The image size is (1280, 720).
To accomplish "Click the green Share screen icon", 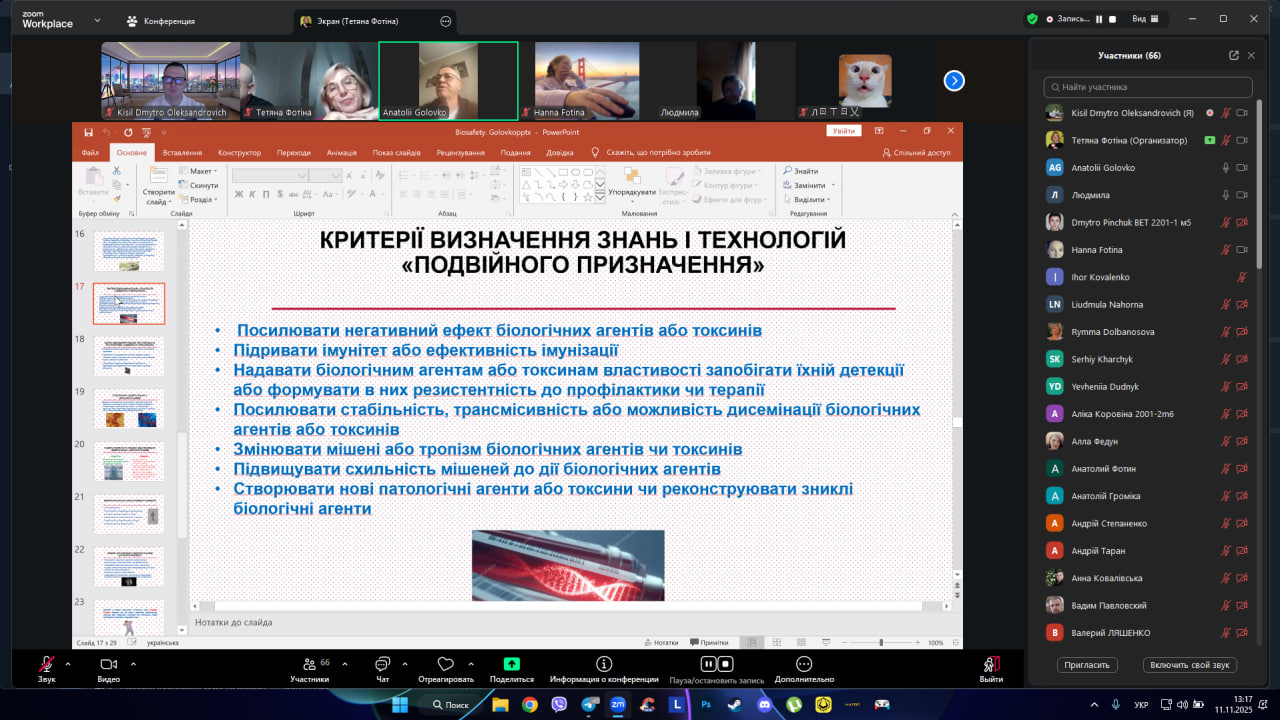I will click(511, 664).
